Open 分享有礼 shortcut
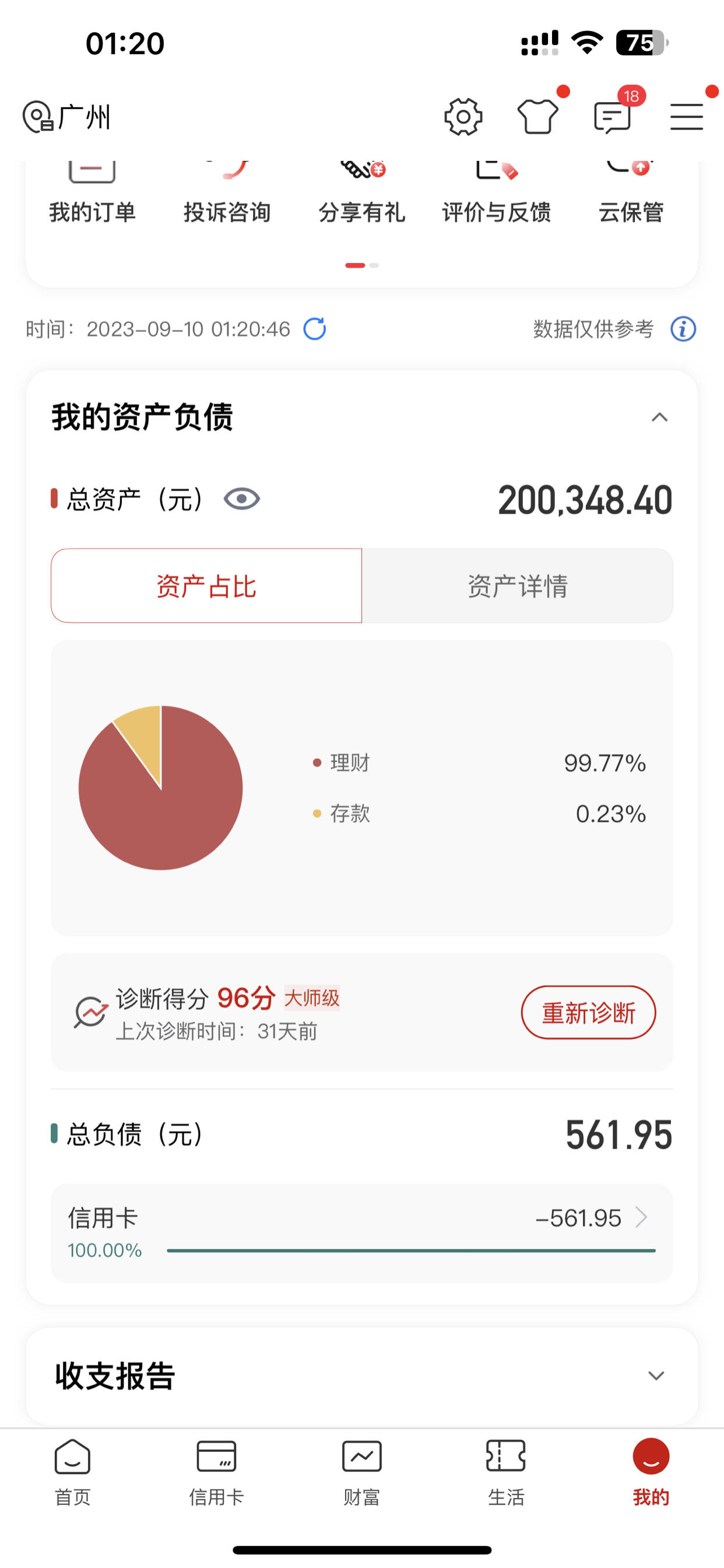This screenshot has width=724, height=1568. [362, 194]
